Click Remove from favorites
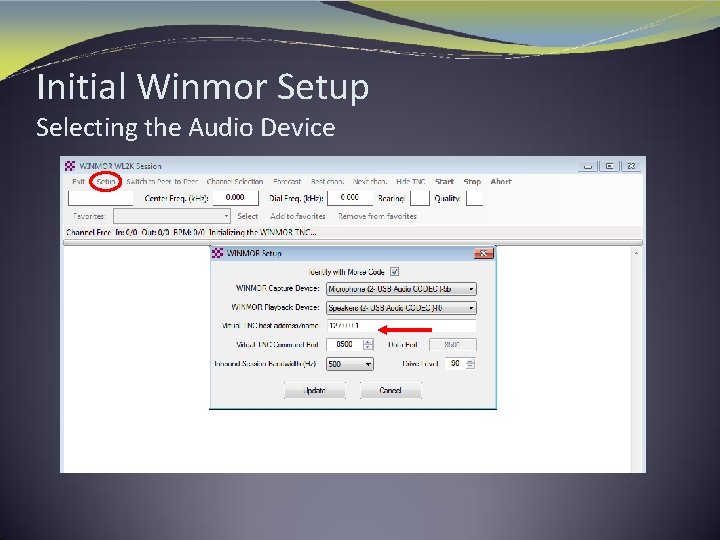 (377, 216)
